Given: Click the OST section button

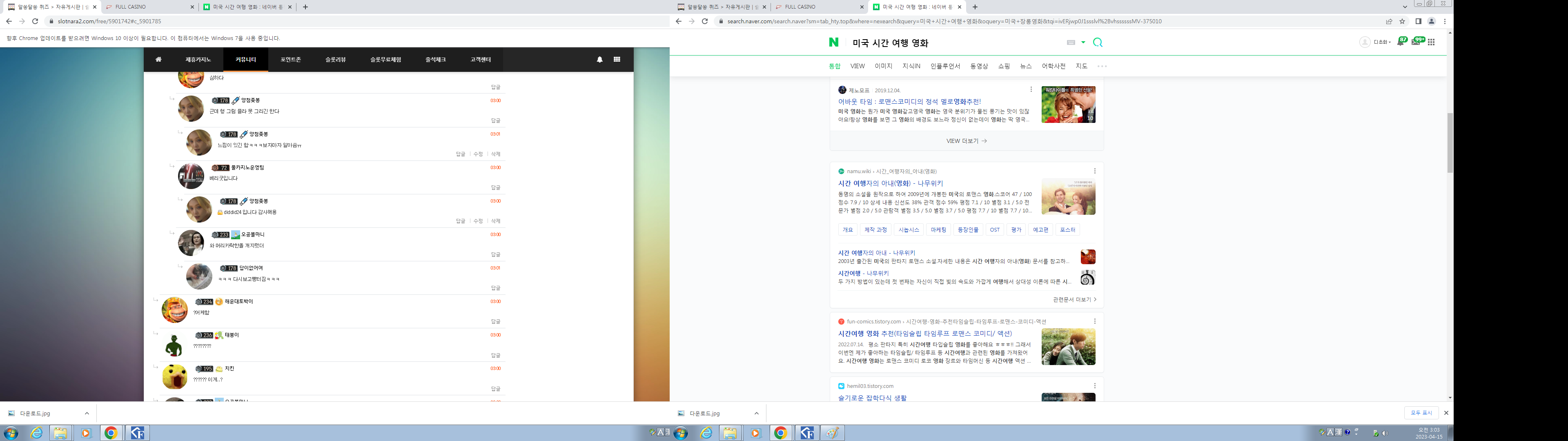Looking at the screenshot, I should (995, 230).
